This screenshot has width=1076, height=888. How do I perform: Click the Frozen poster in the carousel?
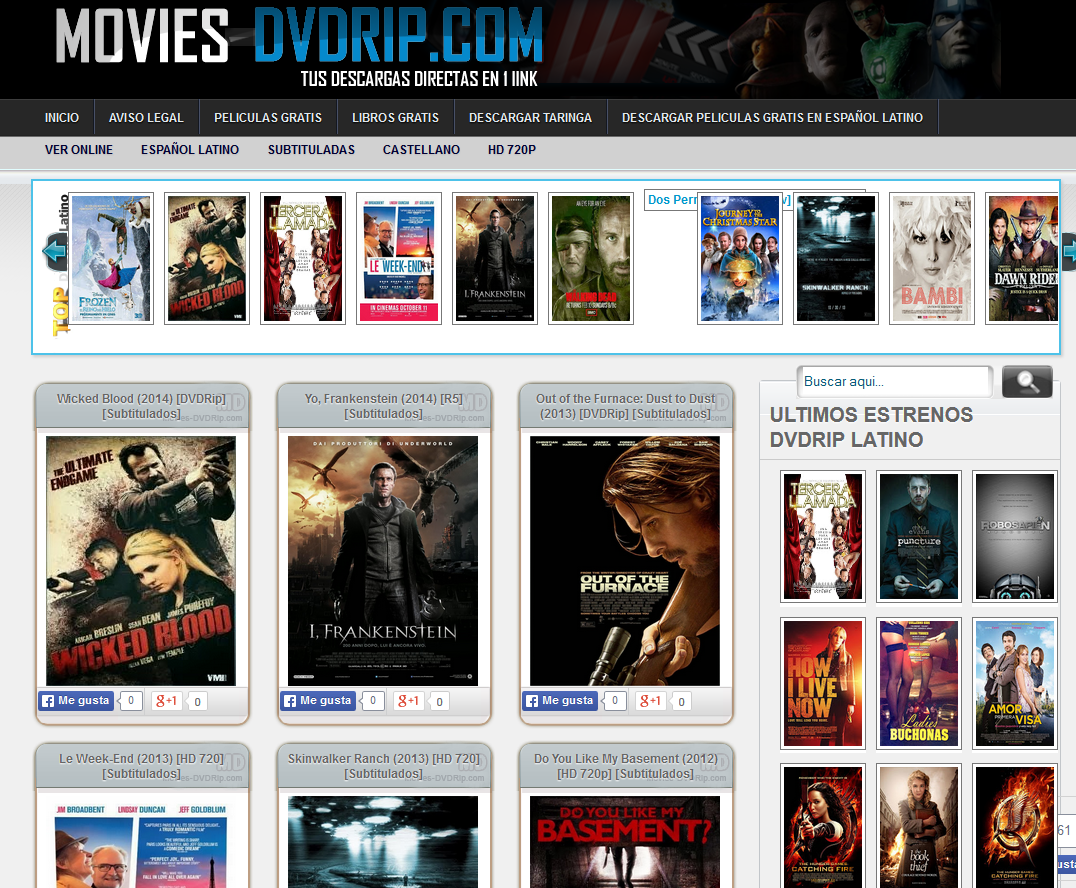click(111, 258)
